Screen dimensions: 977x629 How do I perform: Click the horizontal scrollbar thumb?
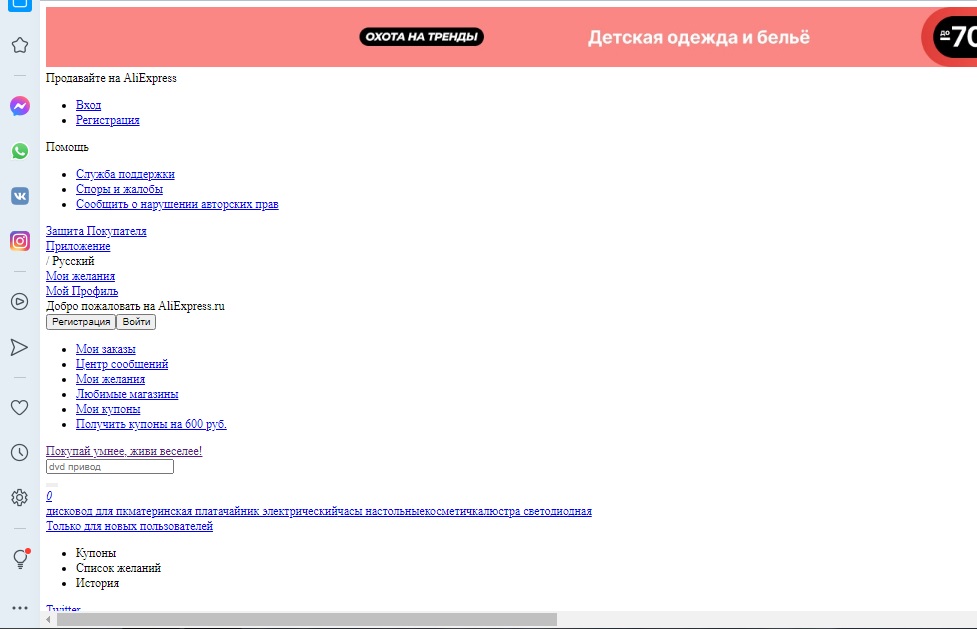[307, 620]
